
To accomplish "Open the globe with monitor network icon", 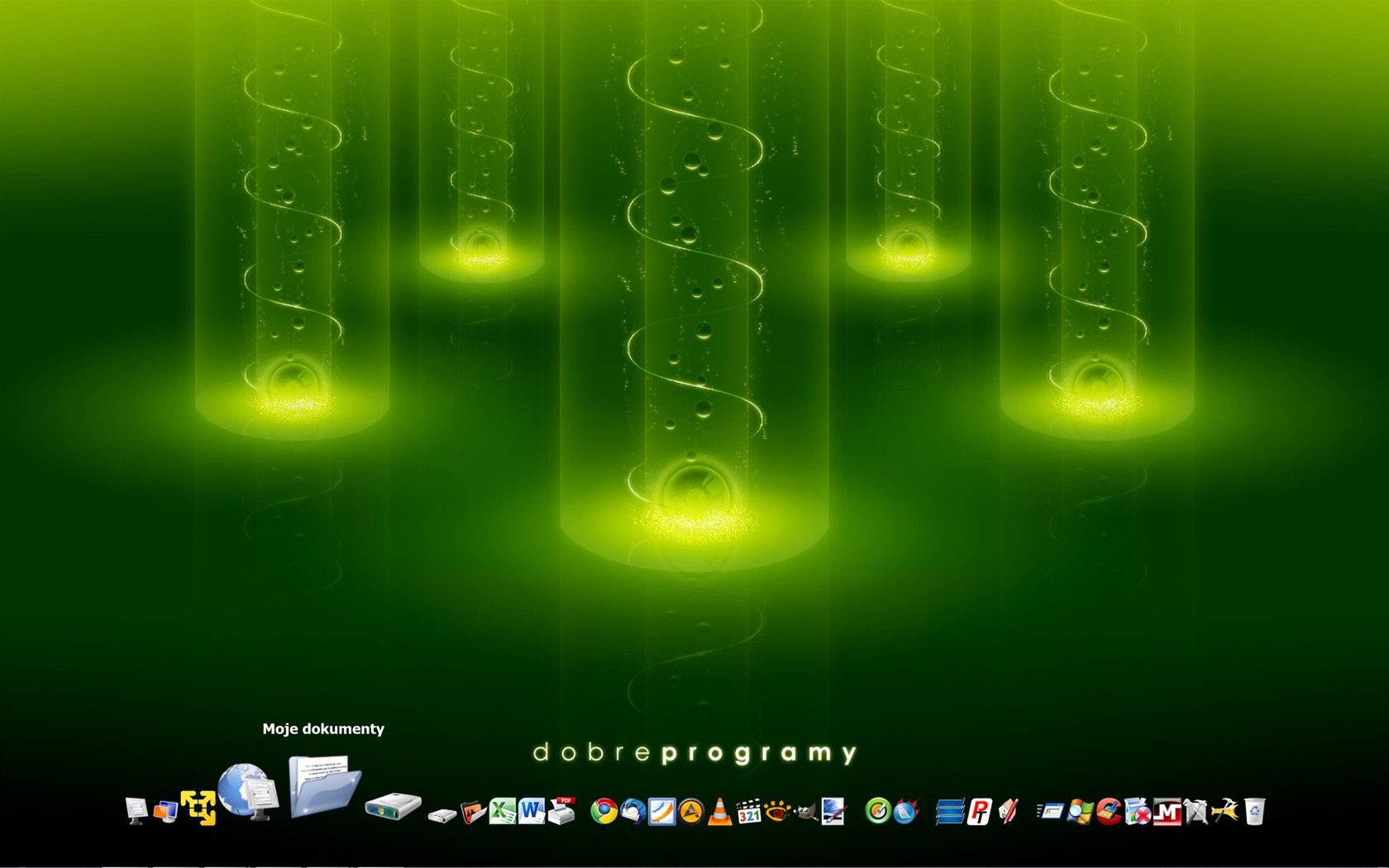I will click(x=248, y=792).
